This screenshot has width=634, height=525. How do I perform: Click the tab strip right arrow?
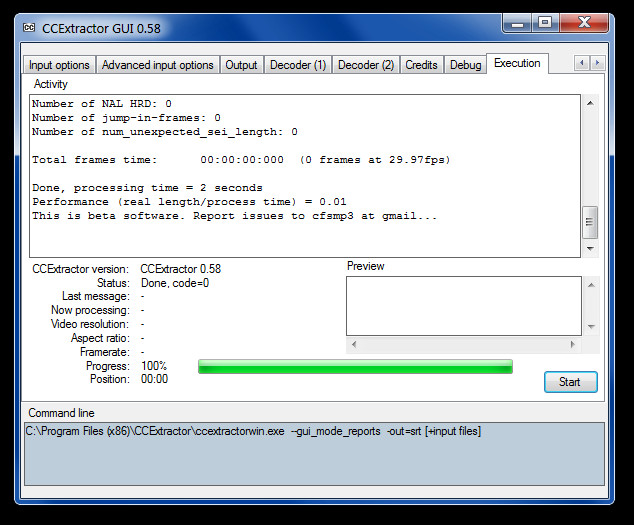click(x=597, y=63)
